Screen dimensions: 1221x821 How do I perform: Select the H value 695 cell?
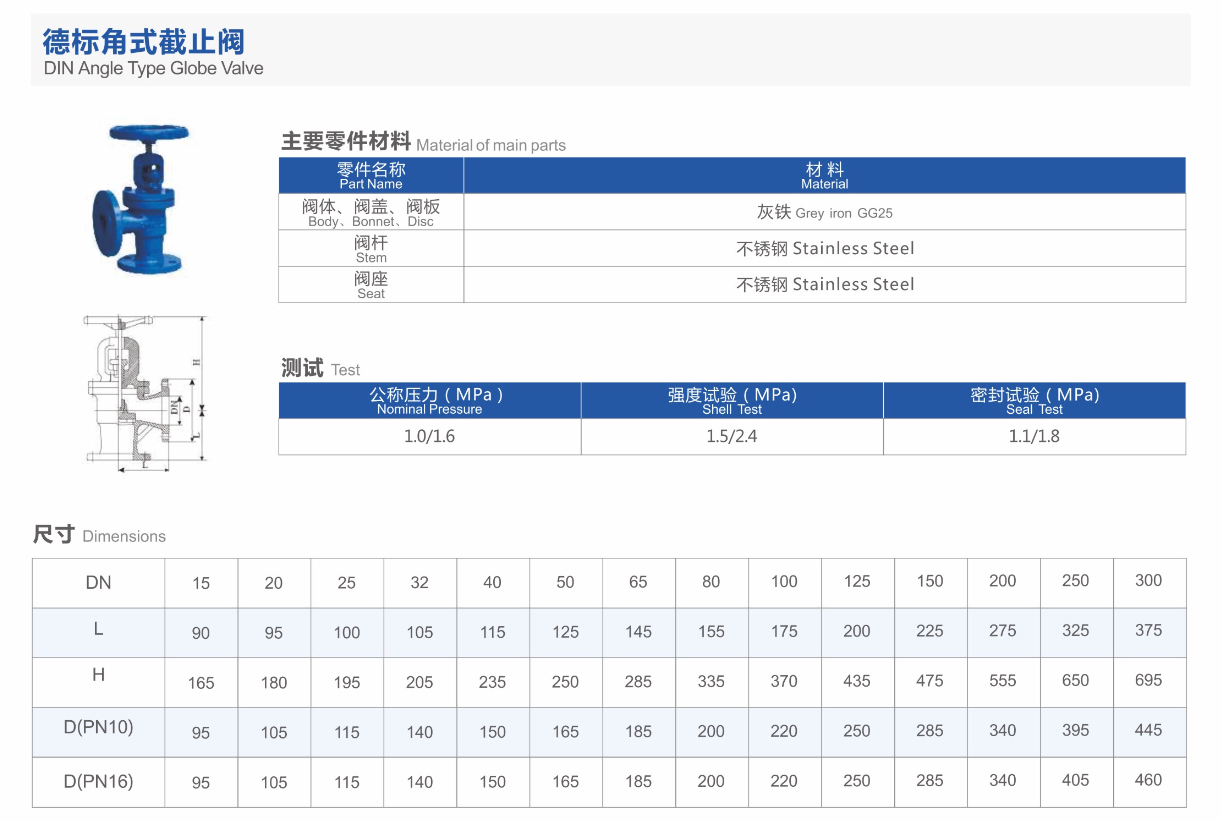[1148, 681]
